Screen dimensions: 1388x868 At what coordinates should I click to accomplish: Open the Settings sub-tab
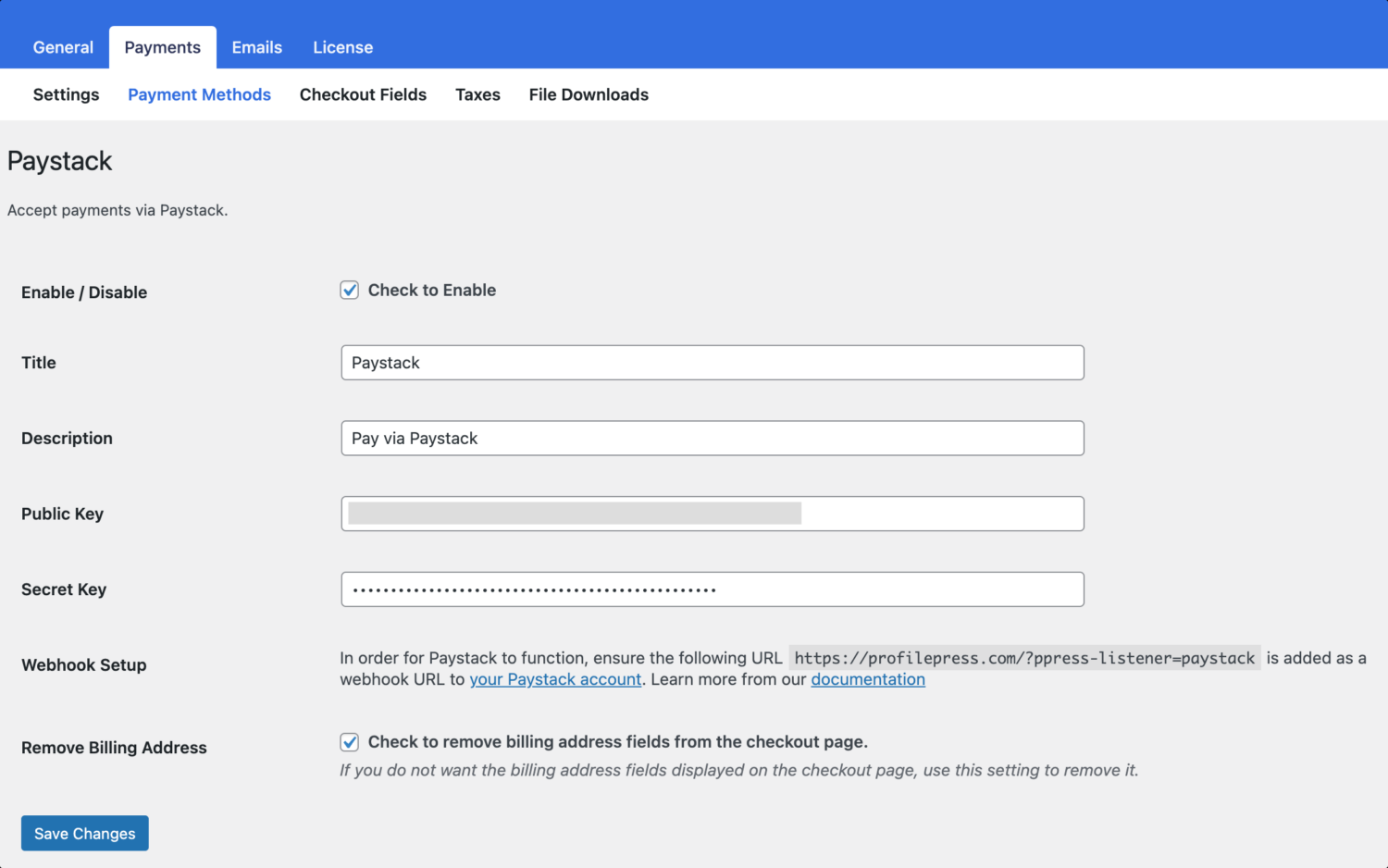point(66,94)
